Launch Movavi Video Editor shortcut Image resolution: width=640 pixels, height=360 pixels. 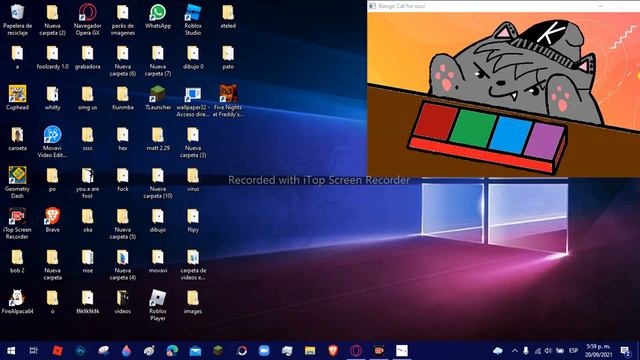click(x=52, y=142)
